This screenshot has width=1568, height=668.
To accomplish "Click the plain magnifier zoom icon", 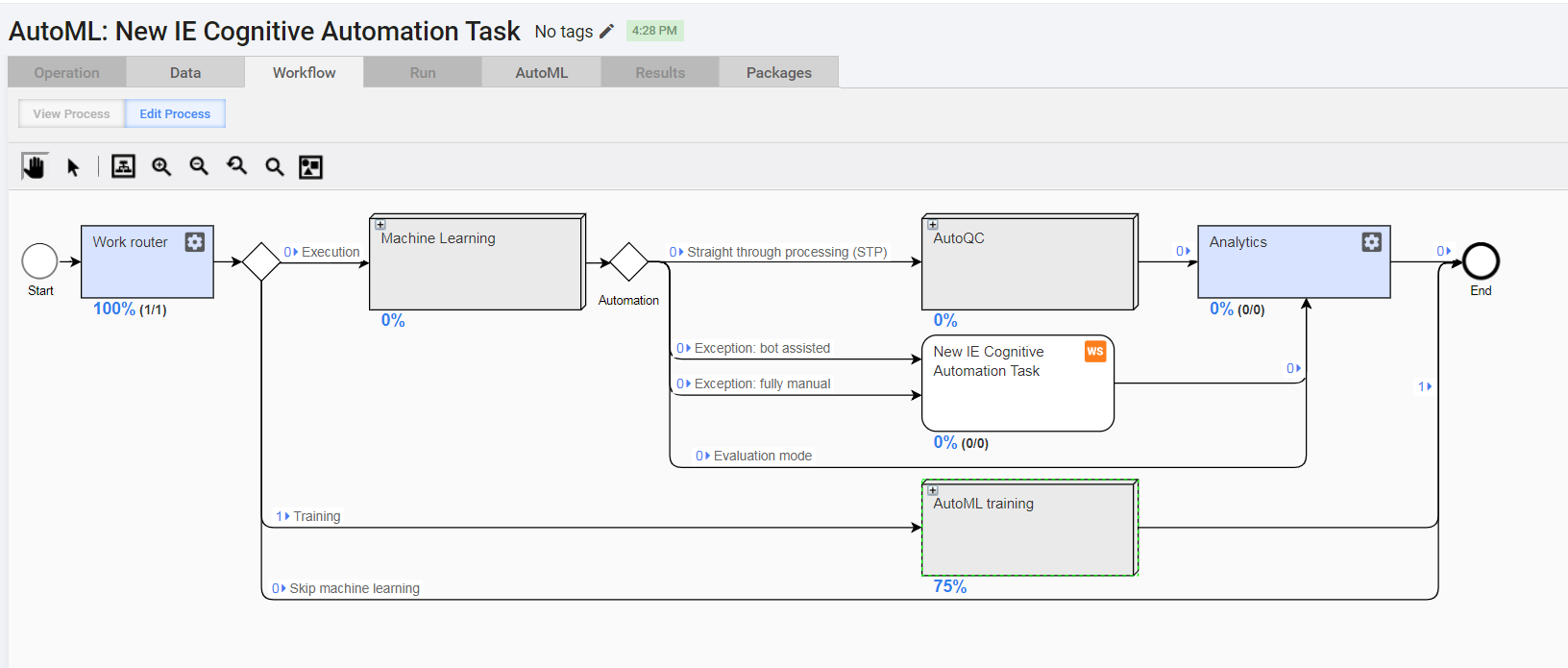I will point(275,167).
